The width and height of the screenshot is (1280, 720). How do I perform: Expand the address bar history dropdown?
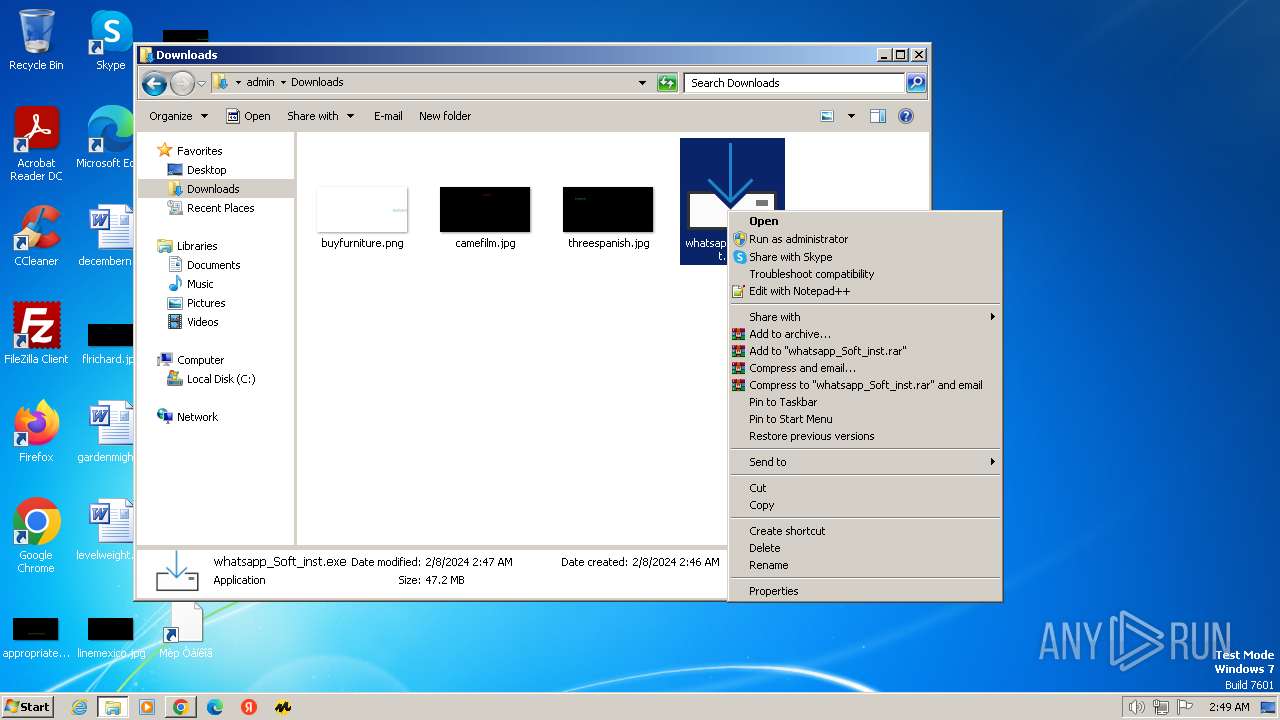click(x=642, y=83)
